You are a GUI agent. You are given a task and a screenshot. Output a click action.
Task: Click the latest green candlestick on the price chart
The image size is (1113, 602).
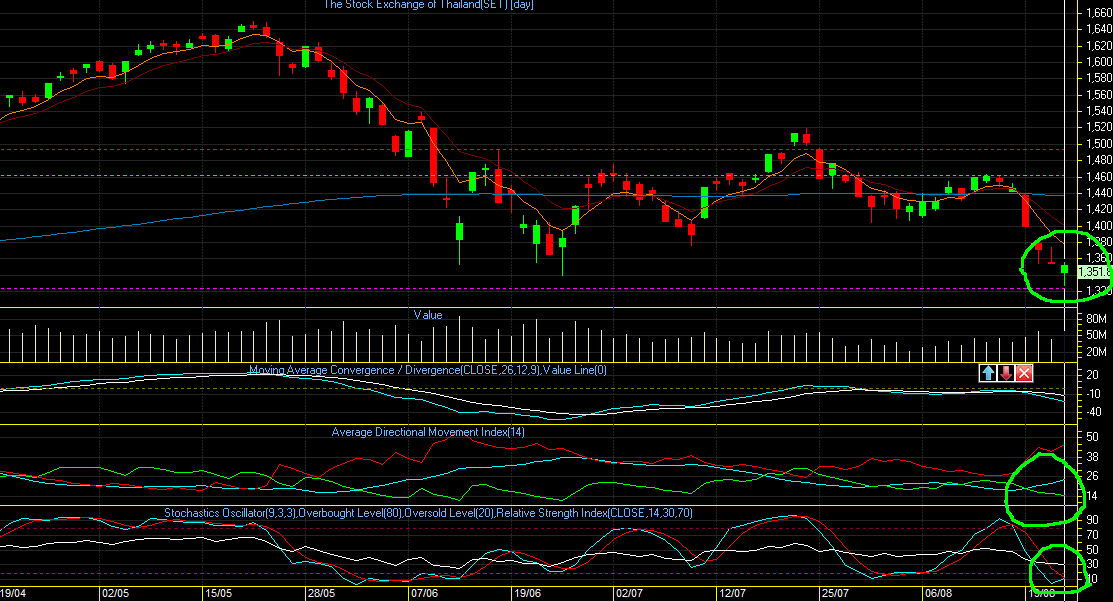click(1065, 268)
